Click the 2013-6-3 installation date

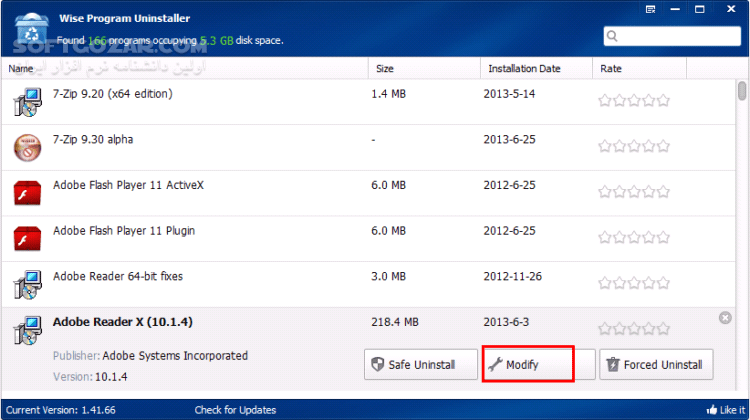(x=506, y=322)
